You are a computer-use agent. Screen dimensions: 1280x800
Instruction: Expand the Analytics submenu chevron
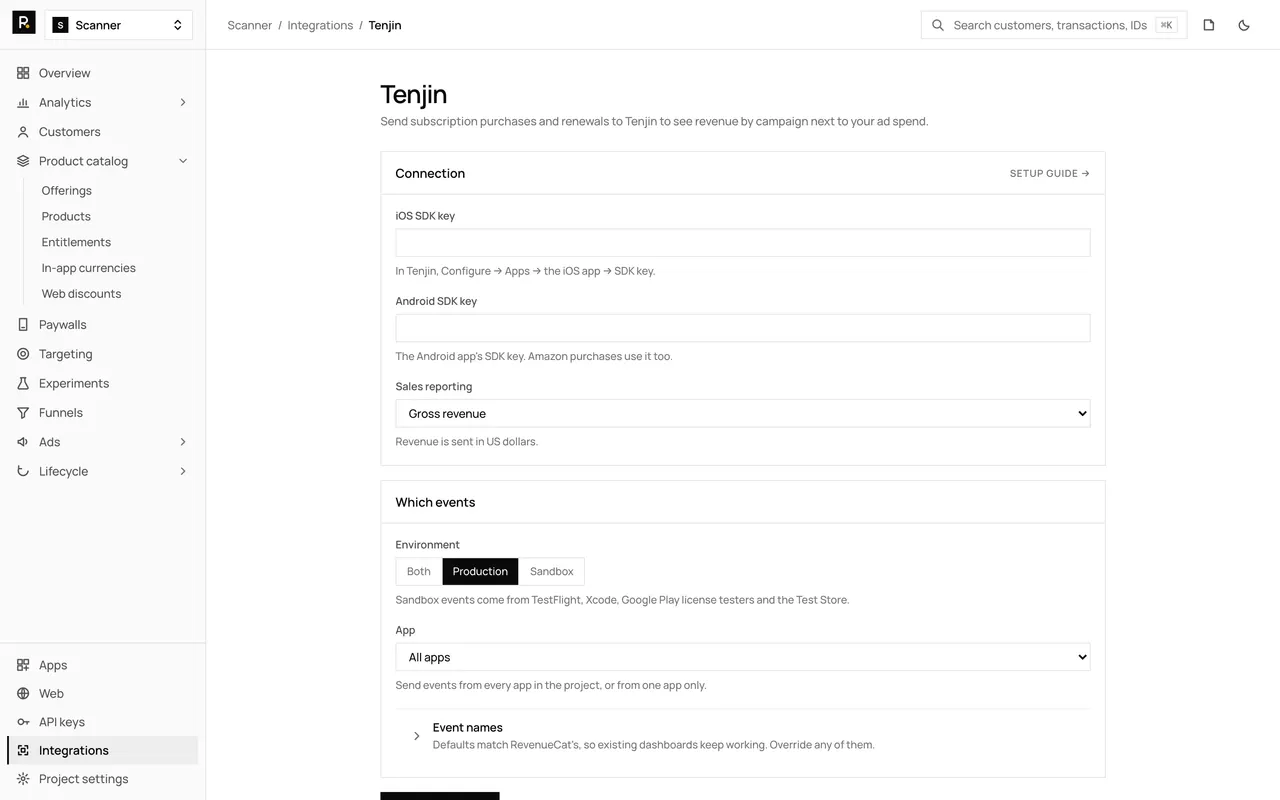tap(183, 102)
